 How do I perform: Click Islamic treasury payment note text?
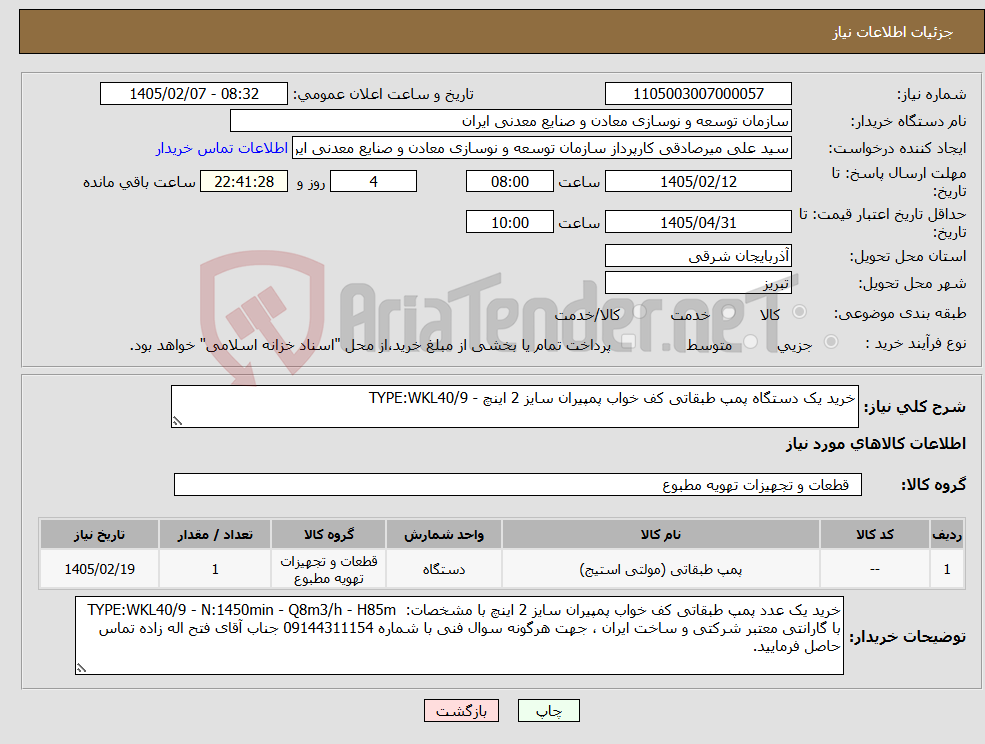click(x=370, y=346)
